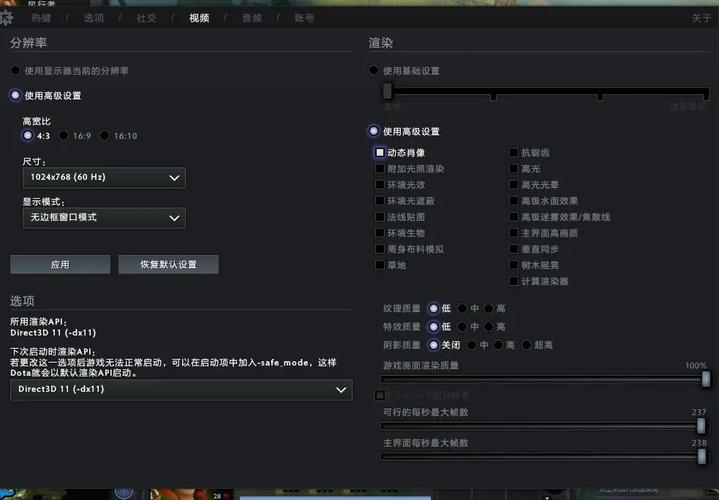Click the 237 max frames value
The height and width of the screenshot is (500, 719).
pos(699,412)
